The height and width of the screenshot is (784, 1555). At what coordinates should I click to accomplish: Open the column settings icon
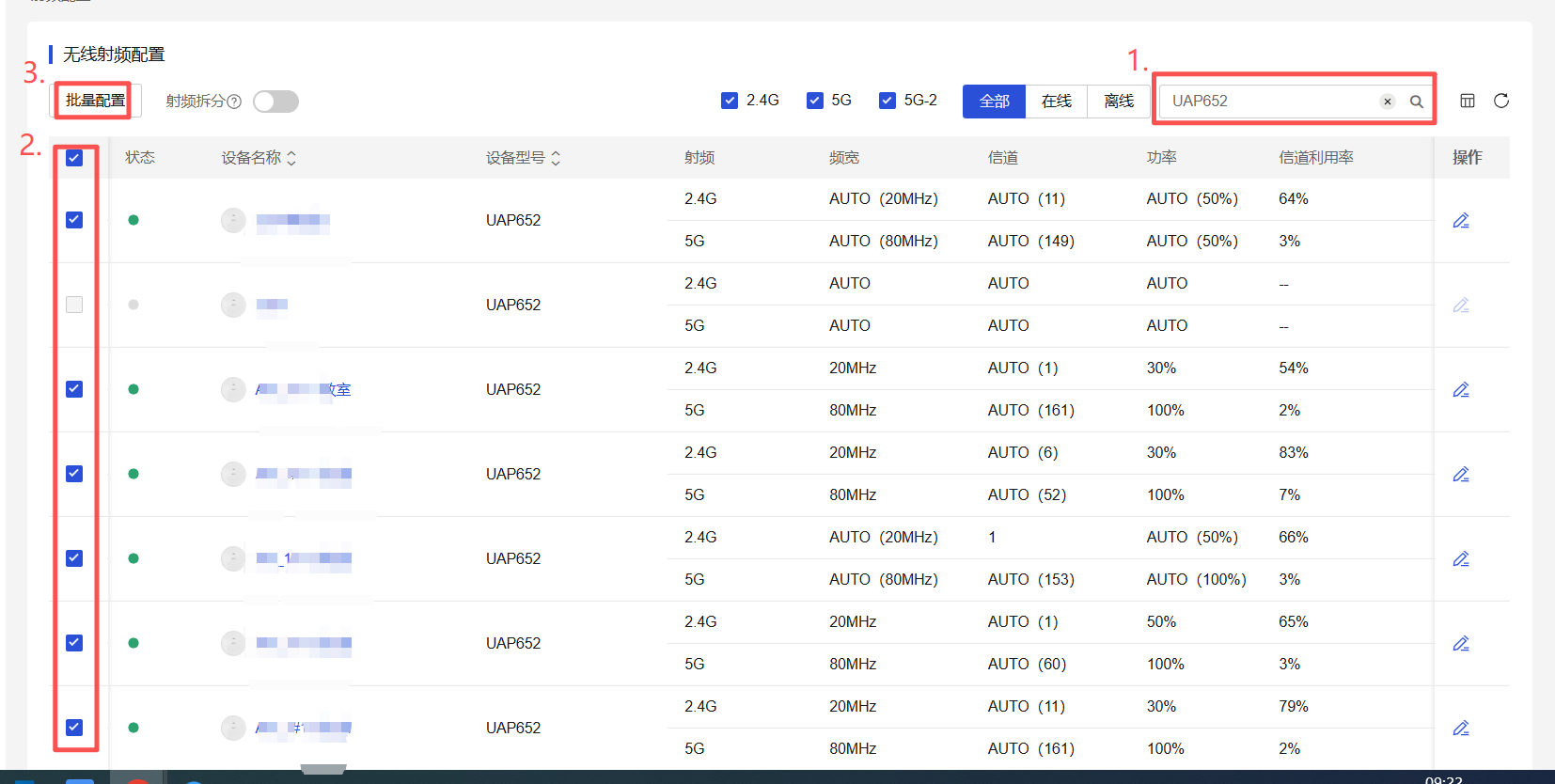(x=1467, y=101)
